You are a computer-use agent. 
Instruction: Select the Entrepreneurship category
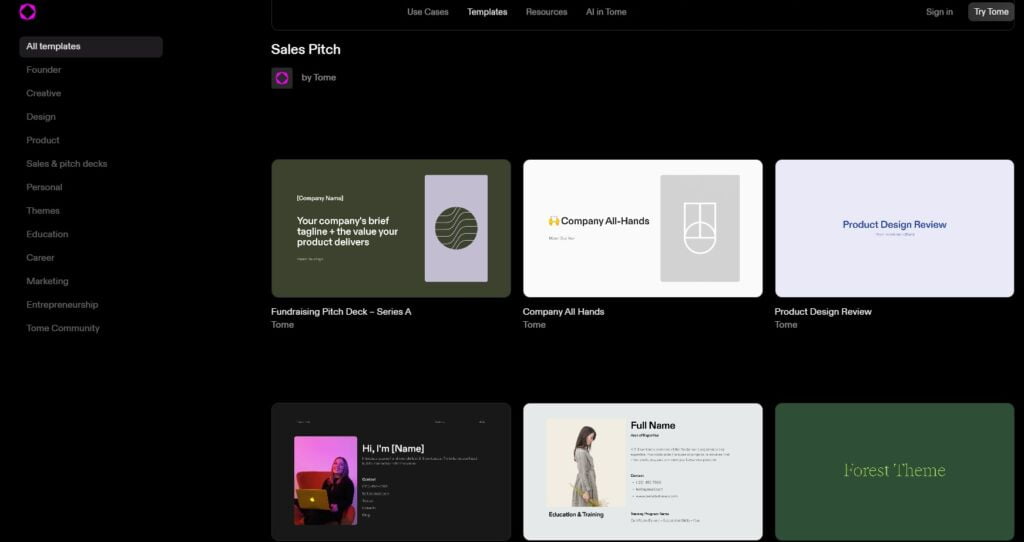pyautogui.click(x=62, y=305)
